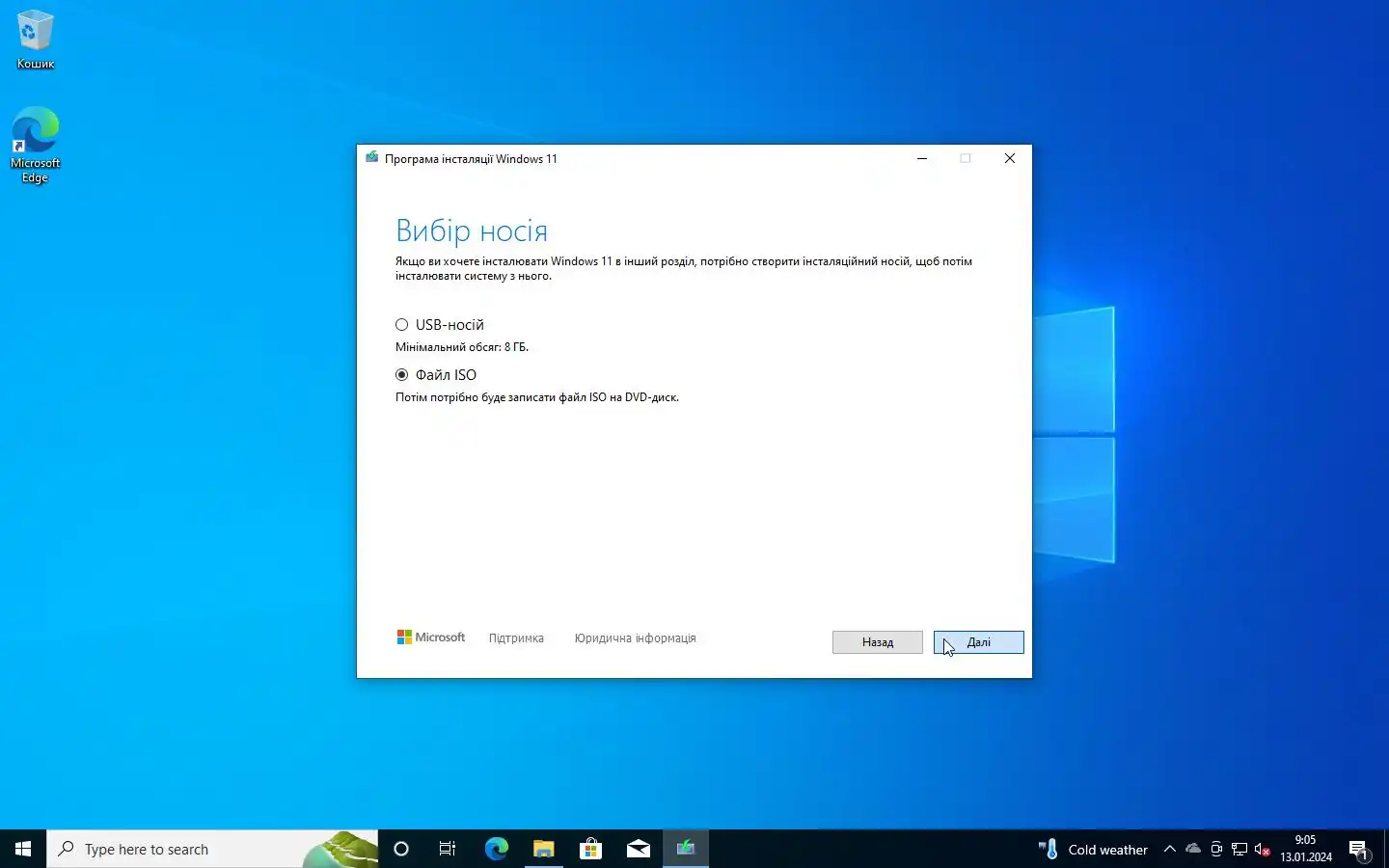This screenshot has width=1389, height=868.
Task: Click the Type here to search box
Action: (212, 849)
